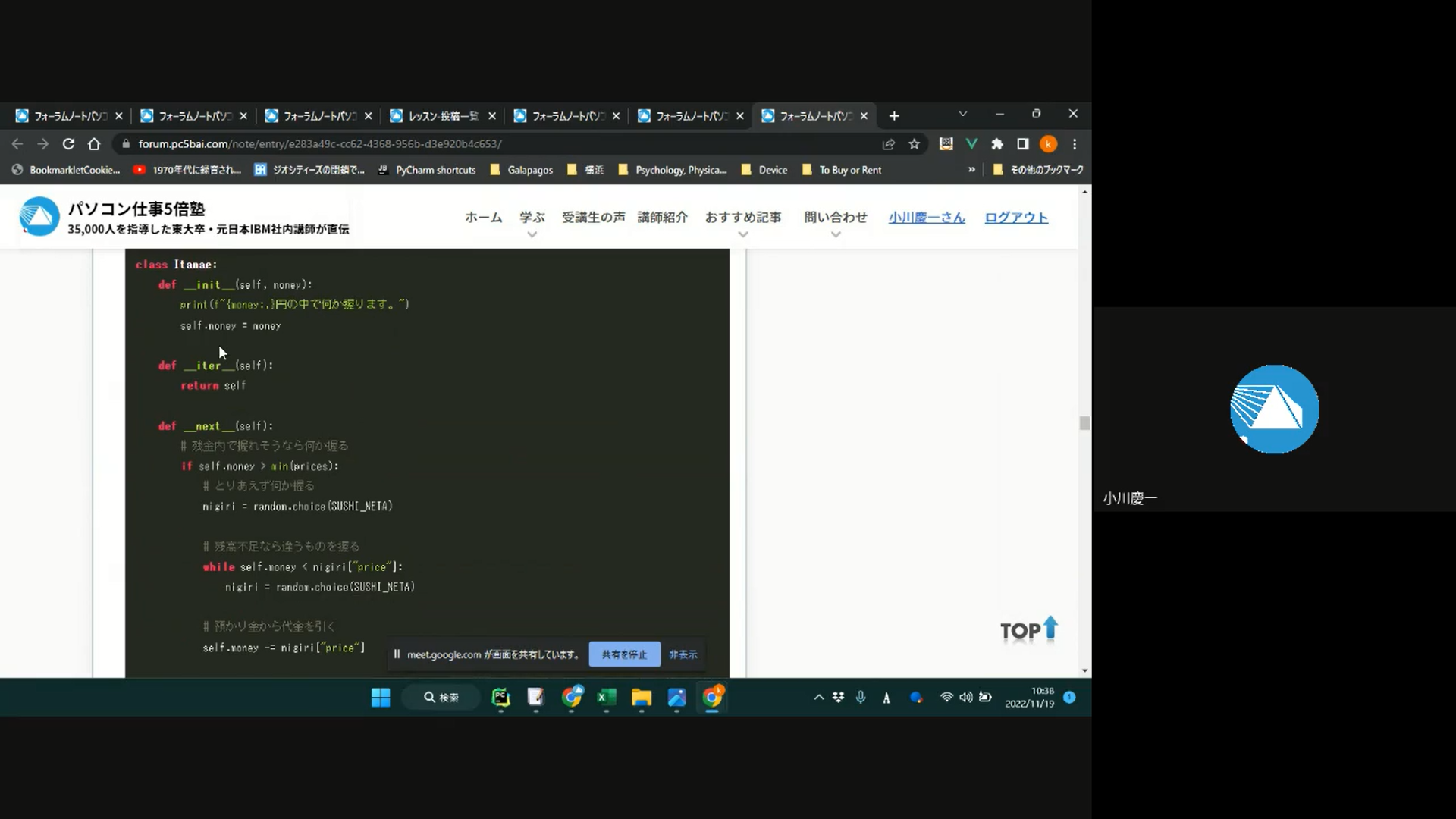Open PyCharm from the taskbar
This screenshot has width=1456, height=819.
(500, 698)
